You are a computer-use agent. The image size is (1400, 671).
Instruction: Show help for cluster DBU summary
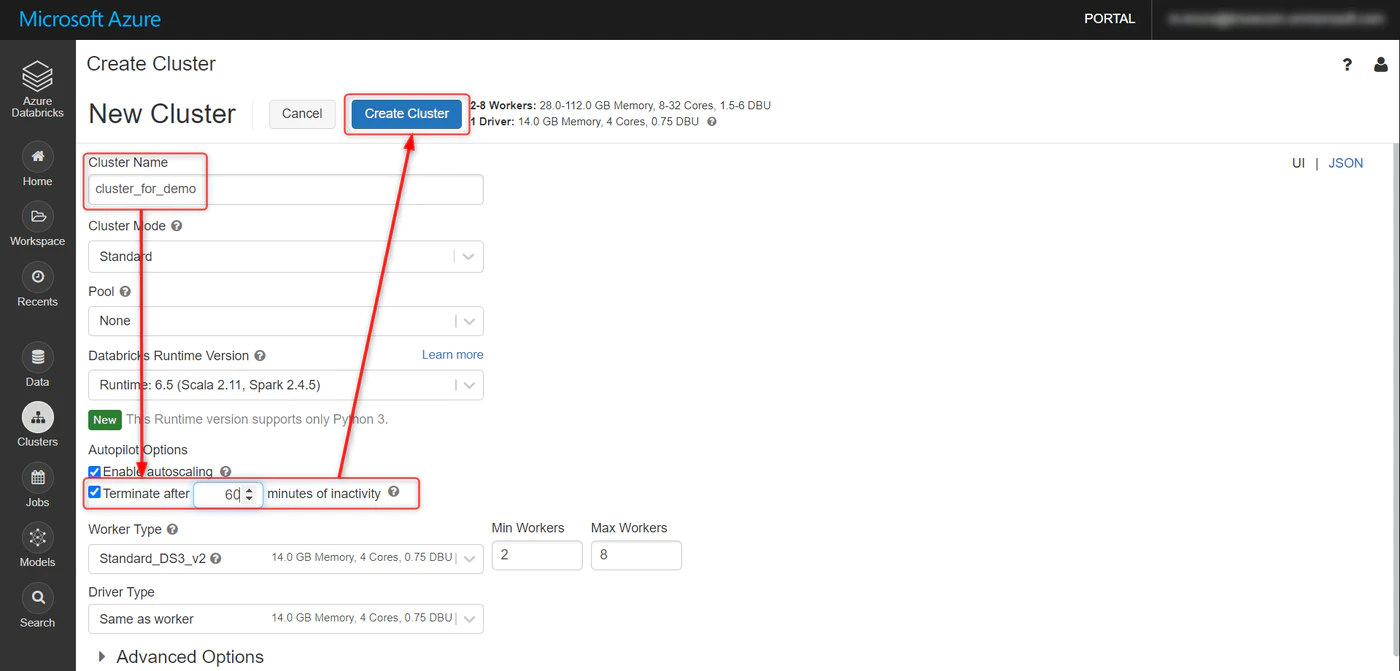(x=712, y=122)
